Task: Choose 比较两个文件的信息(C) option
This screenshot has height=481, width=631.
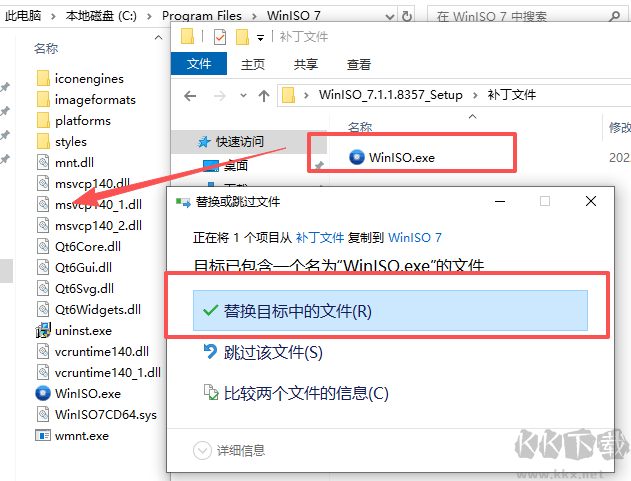Action: pos(296,393)
